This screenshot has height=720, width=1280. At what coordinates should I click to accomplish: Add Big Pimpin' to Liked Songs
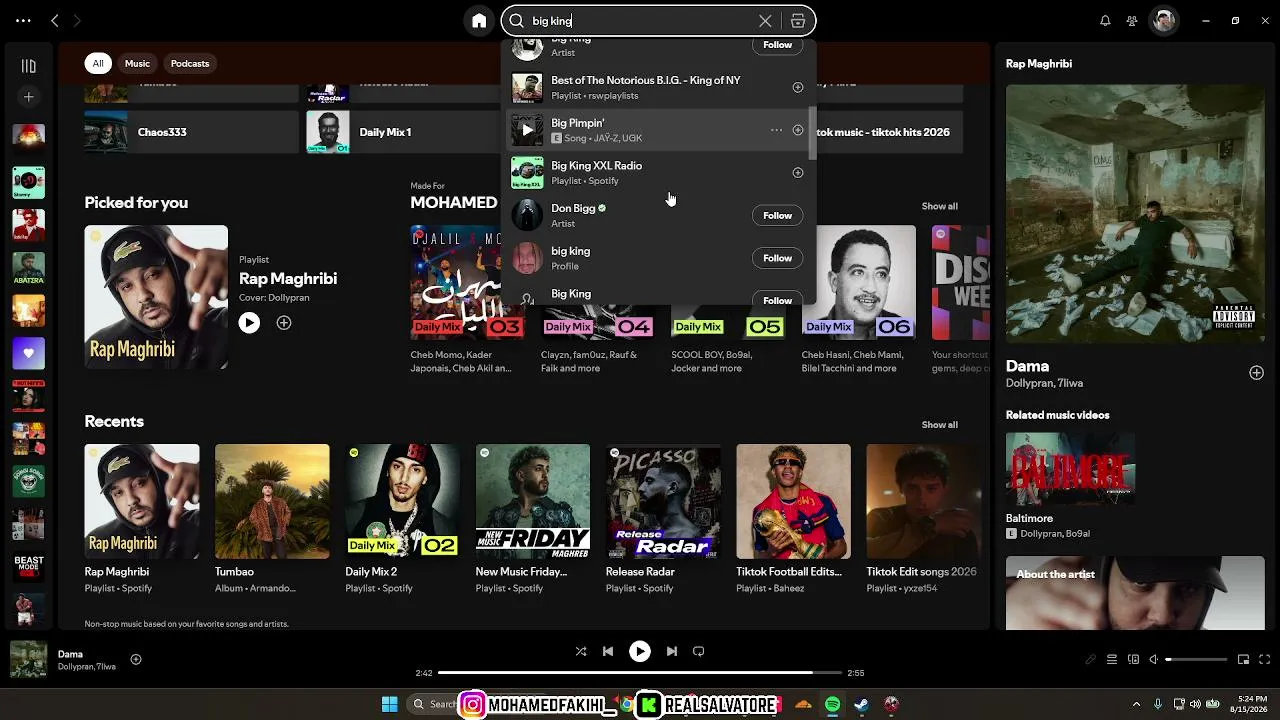[798, 130]
